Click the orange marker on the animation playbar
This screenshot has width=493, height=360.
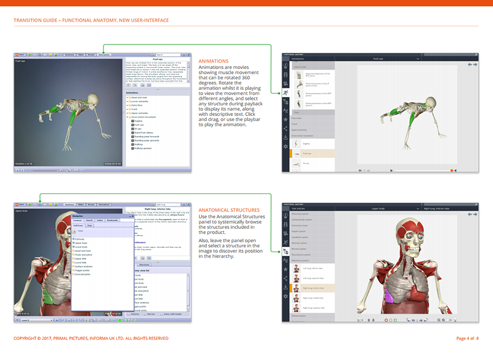click(452, 170)
